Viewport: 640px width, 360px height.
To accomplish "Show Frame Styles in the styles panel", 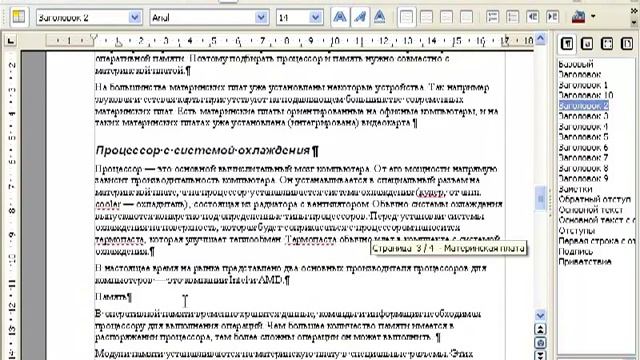I will point(607,43).
